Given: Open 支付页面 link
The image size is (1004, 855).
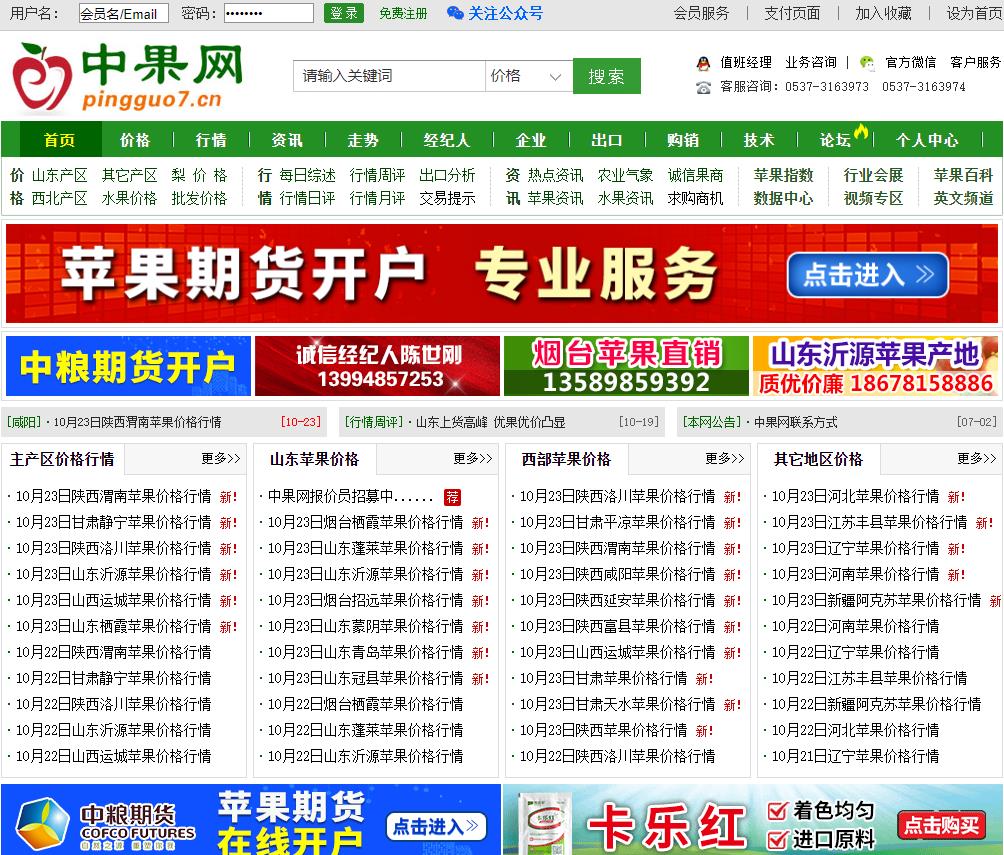Looking at the screenshot, I should pos(792,13).
